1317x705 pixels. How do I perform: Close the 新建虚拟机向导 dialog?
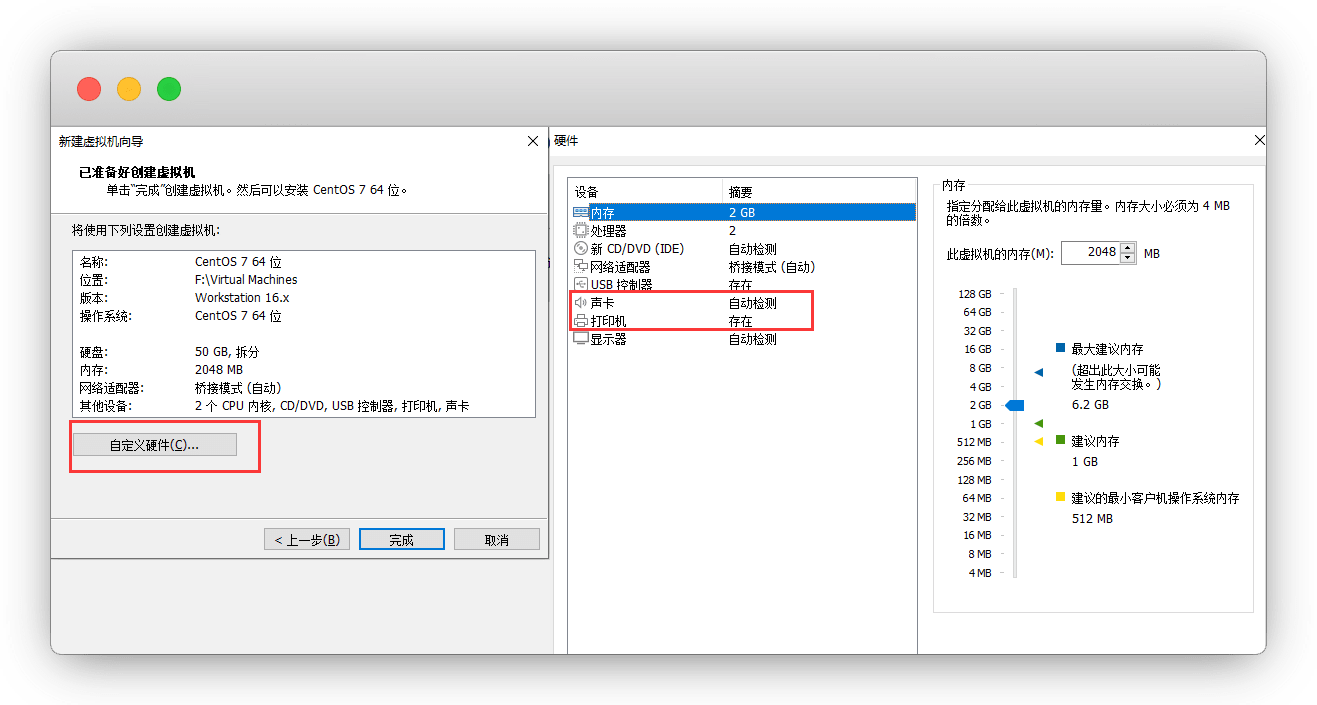tap(533, 141)
